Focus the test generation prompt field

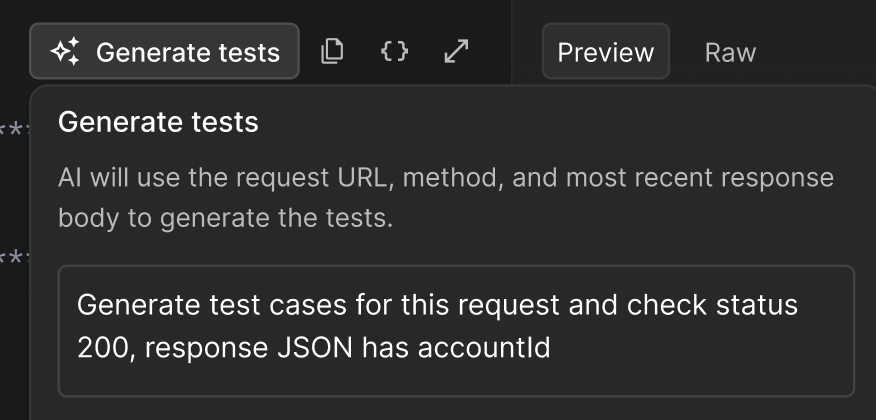(456, 330)
